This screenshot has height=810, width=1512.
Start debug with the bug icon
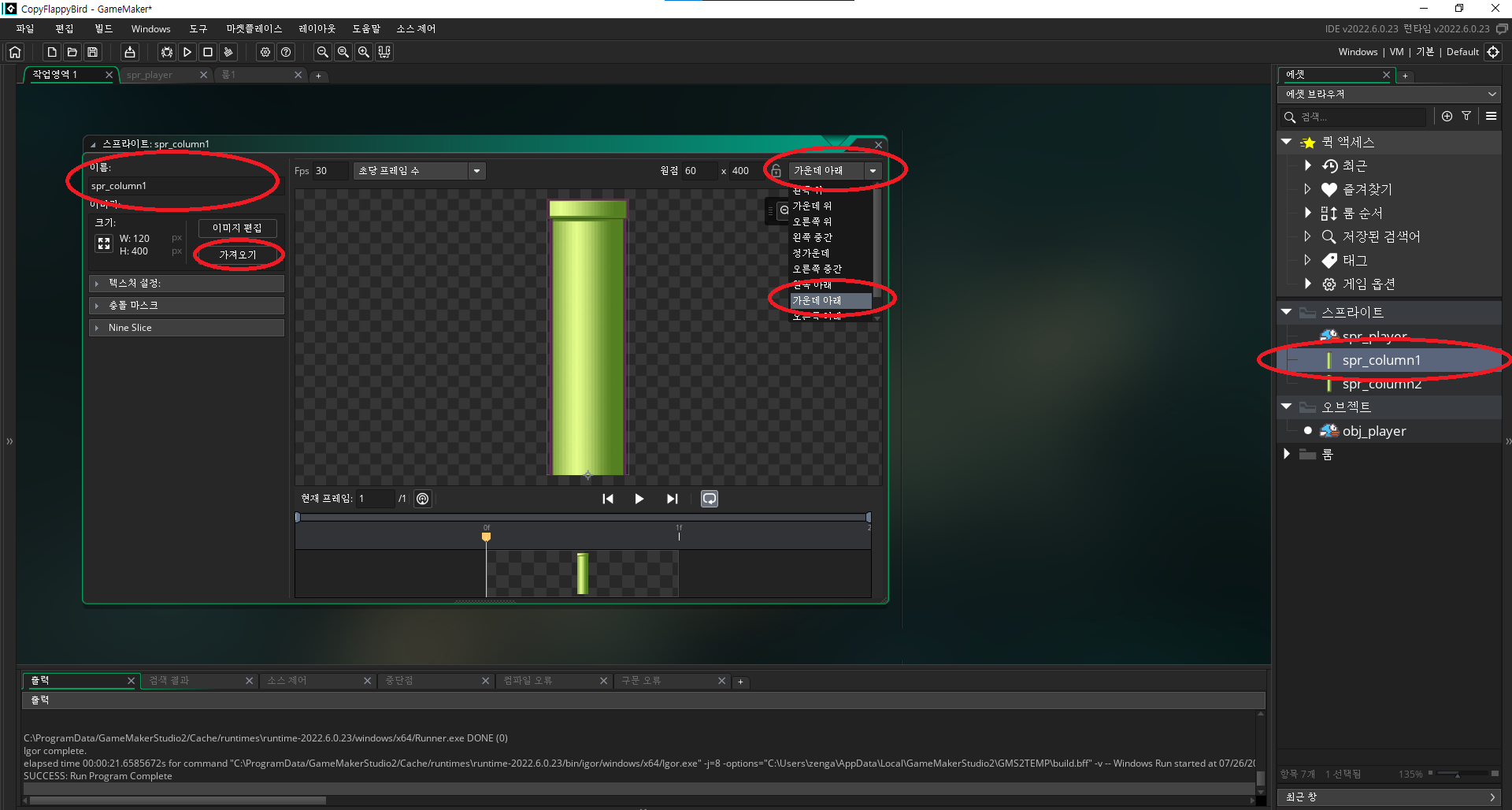[x=167, y=52]
